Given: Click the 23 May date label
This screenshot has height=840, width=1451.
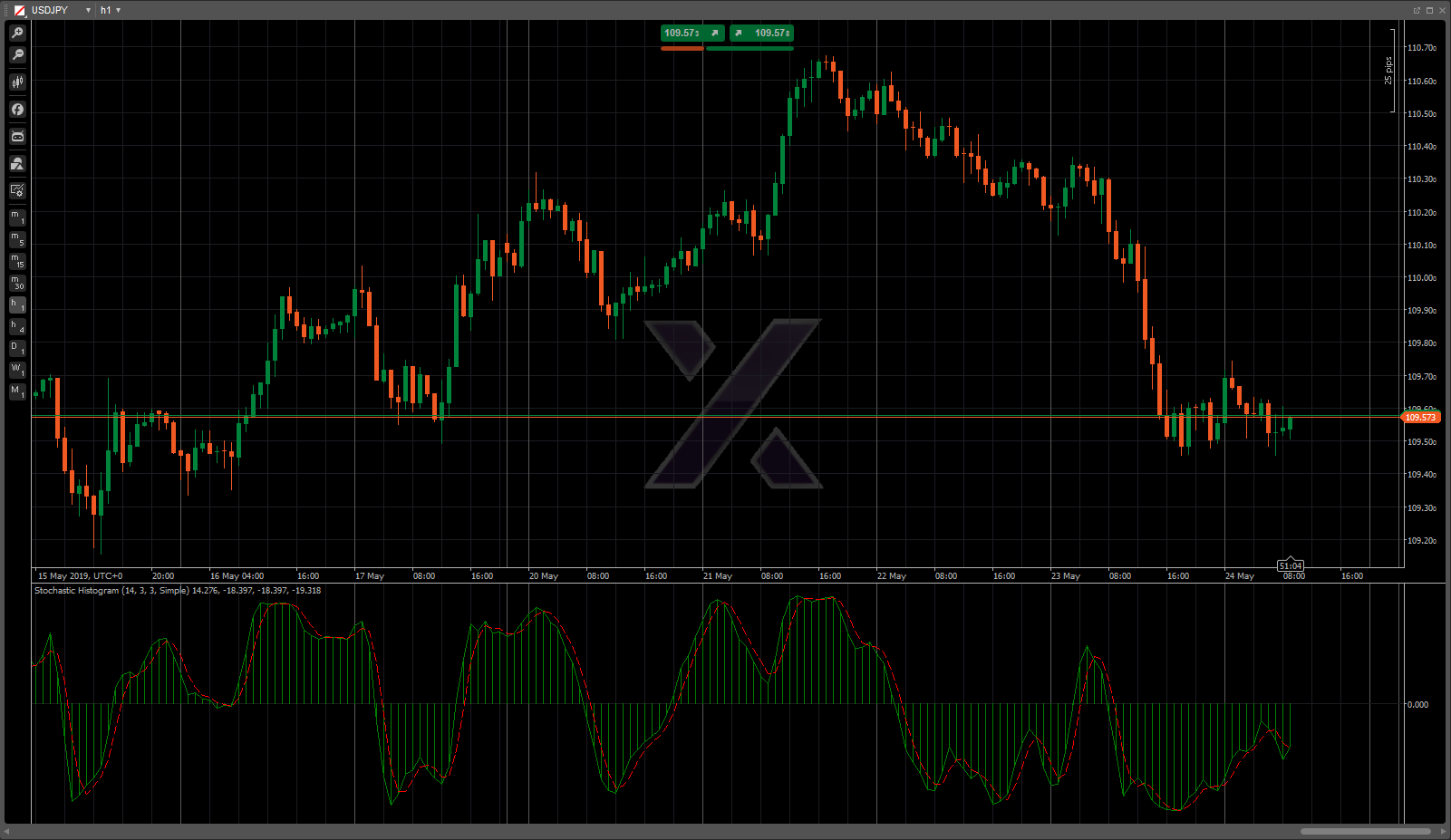Looking at the screenshot, I should (1066, 576).
